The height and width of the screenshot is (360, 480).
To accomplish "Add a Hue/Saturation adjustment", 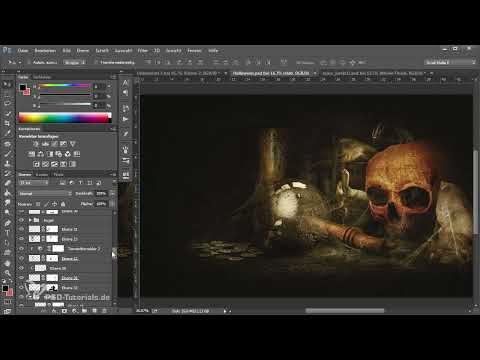I will click(x=31, y=154).
